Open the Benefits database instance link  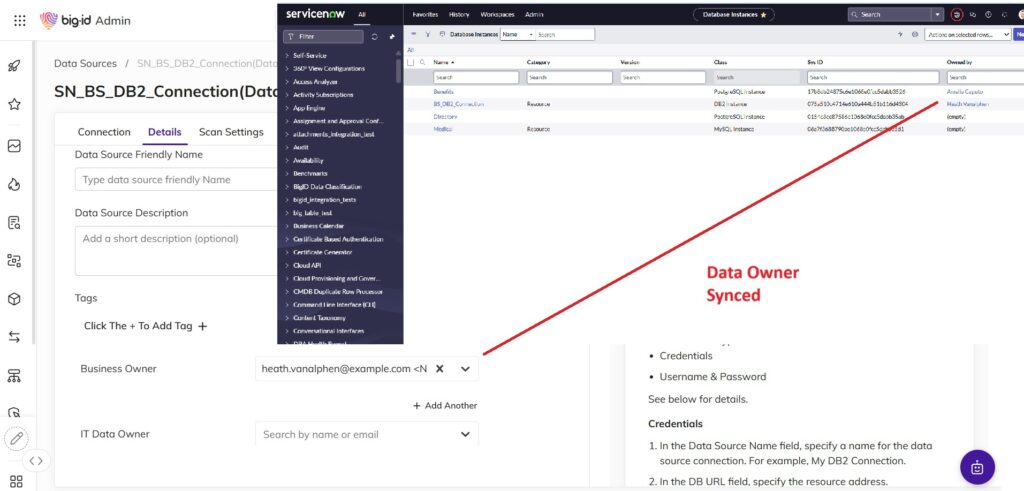443,92
